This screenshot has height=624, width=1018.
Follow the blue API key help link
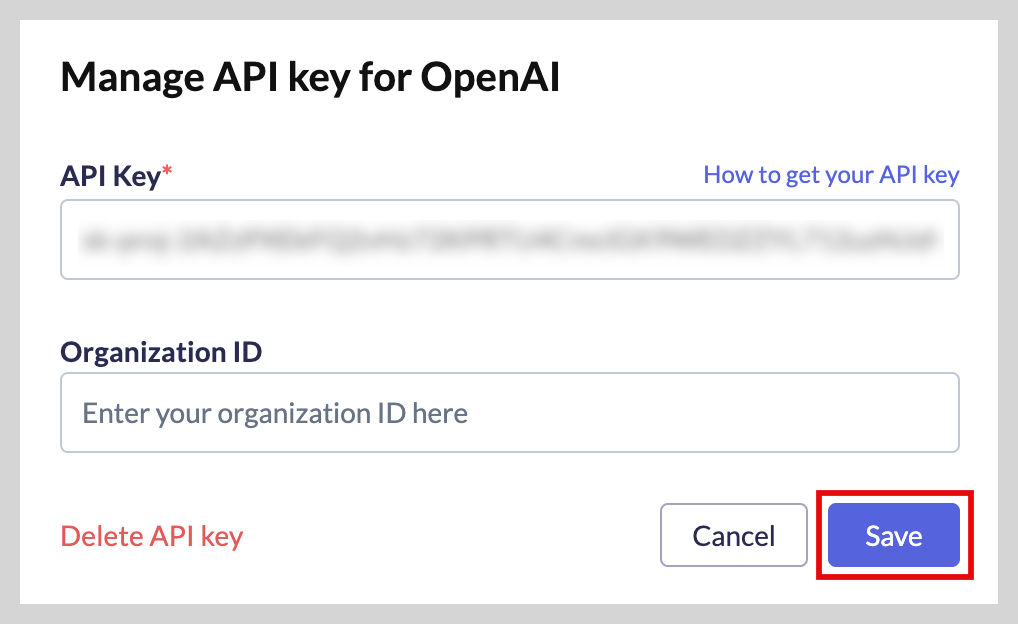[x=831, y=175]
